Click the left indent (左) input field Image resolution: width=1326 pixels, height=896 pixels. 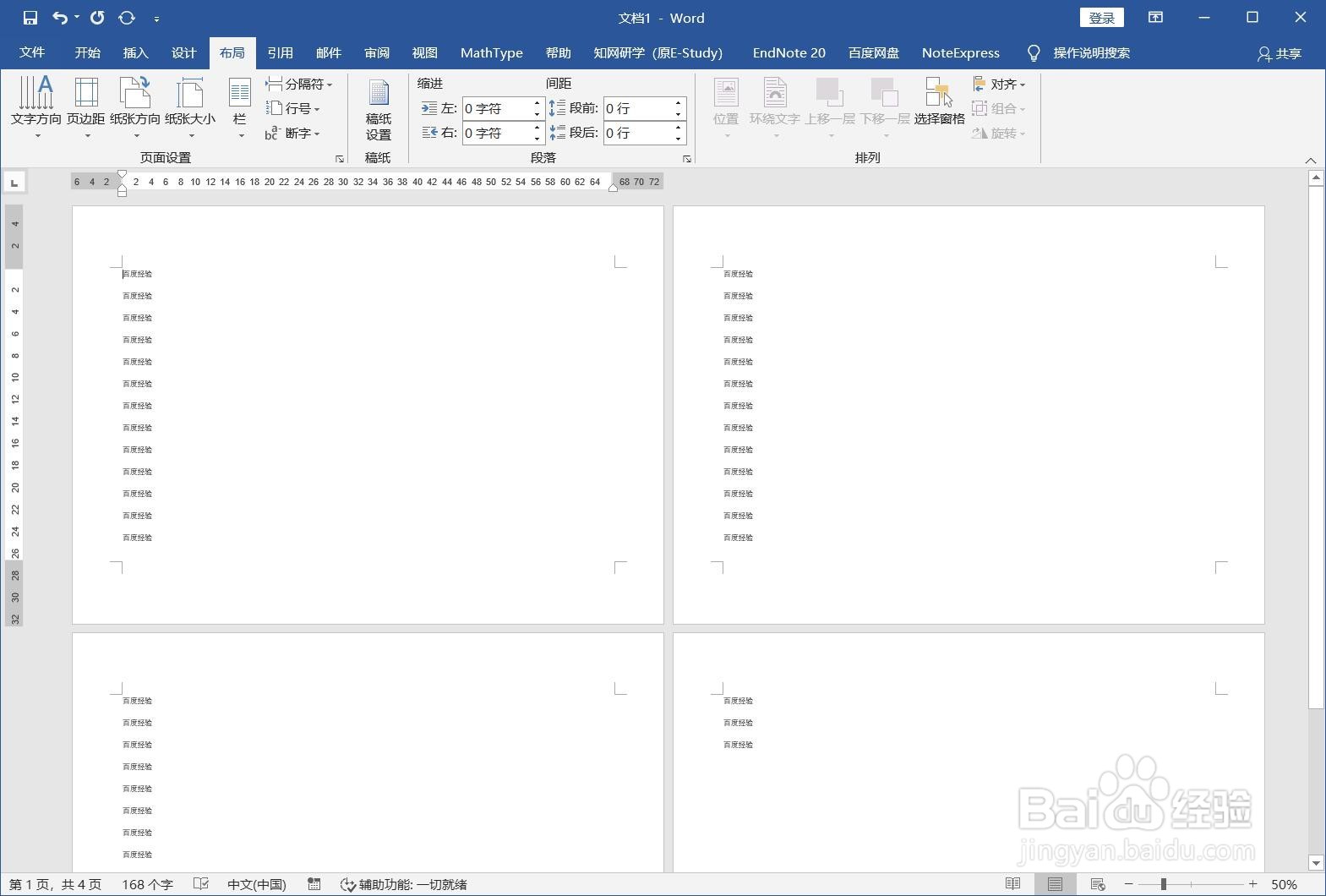click(497, 108)
